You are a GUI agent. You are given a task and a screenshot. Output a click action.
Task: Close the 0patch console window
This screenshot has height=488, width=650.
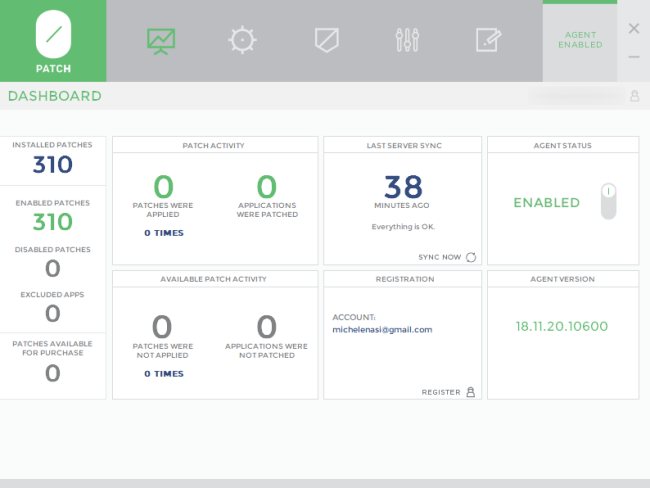pos(633,29)
